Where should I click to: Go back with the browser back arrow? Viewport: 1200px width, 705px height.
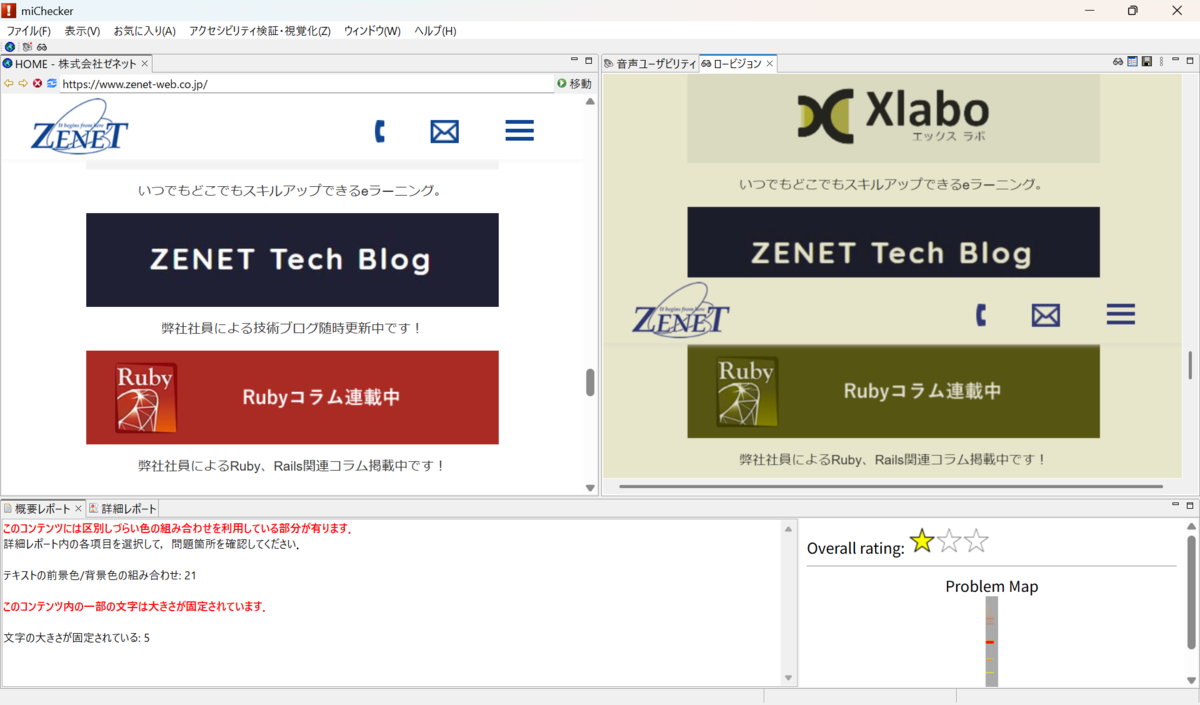(9, 84)
